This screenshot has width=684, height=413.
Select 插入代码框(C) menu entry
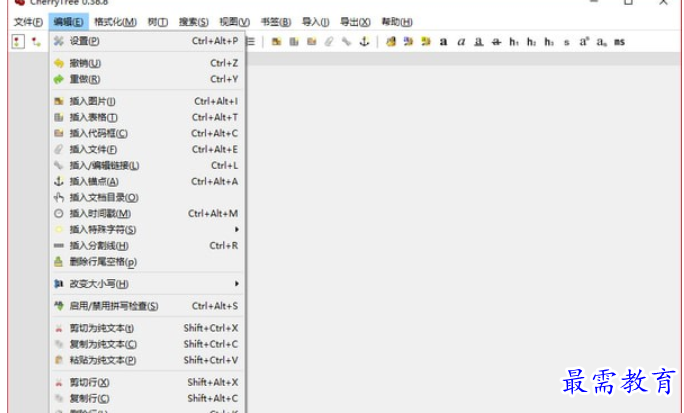click(147, 133)
